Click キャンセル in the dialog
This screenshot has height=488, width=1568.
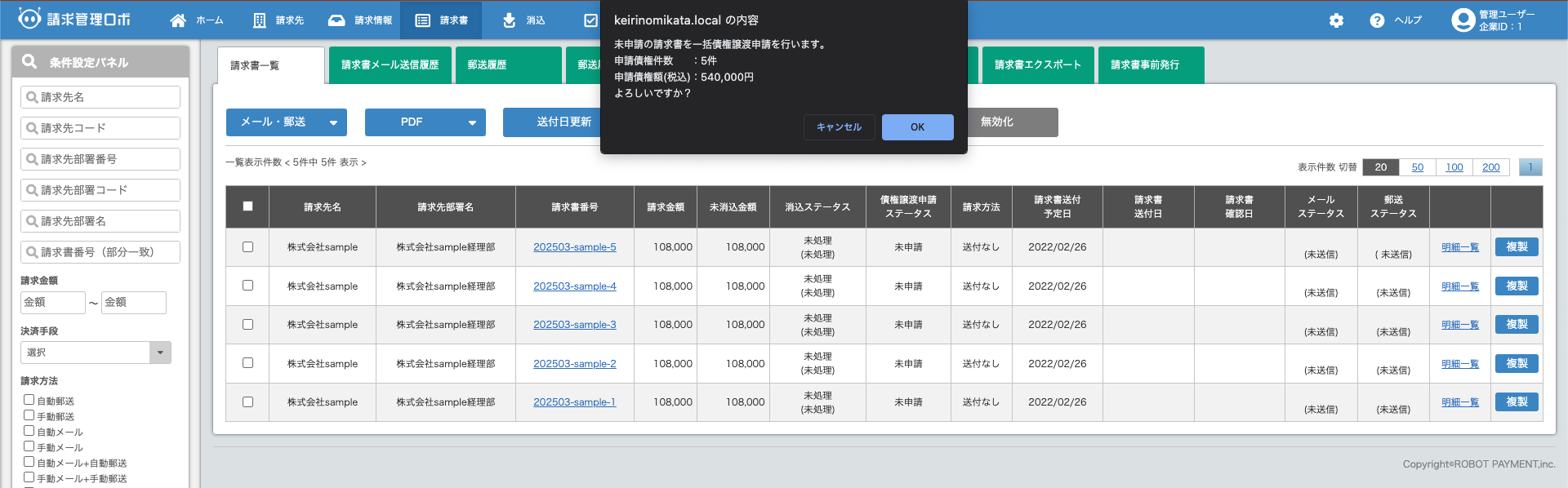point(839,127)
